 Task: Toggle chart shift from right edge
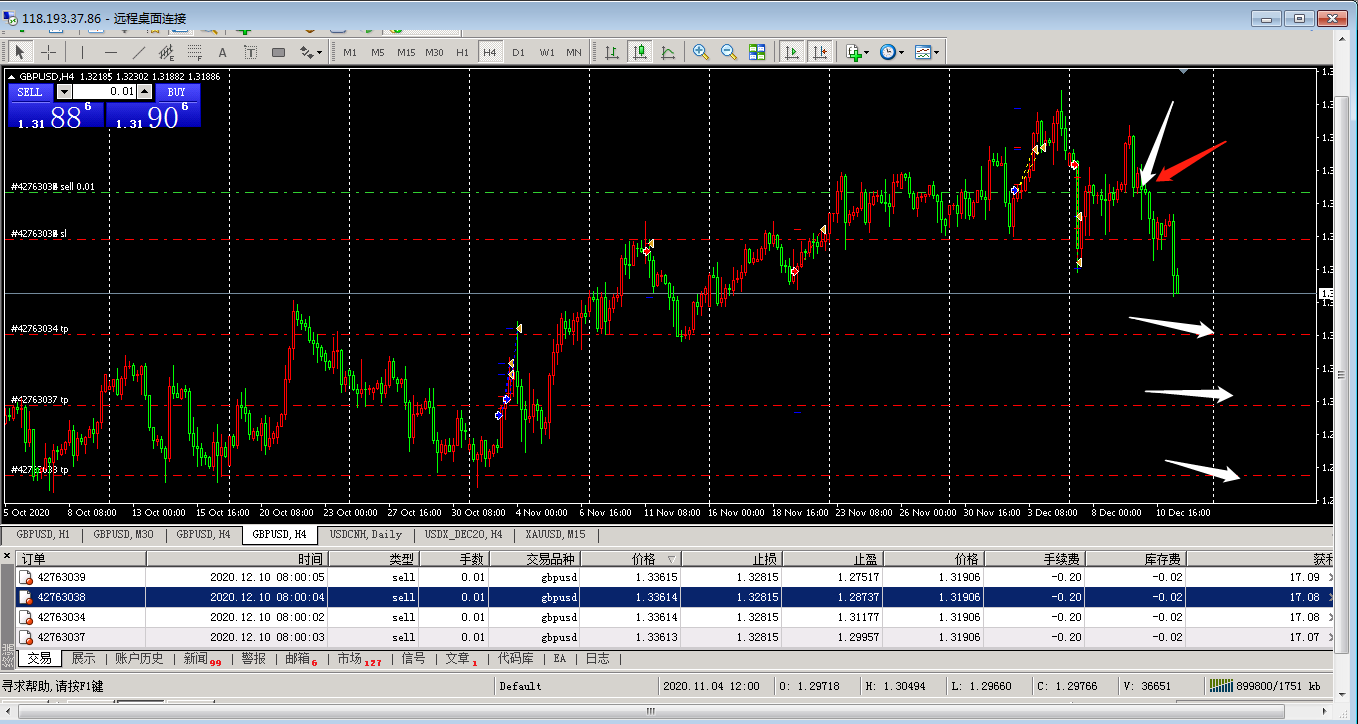click(x=819, y=52)
